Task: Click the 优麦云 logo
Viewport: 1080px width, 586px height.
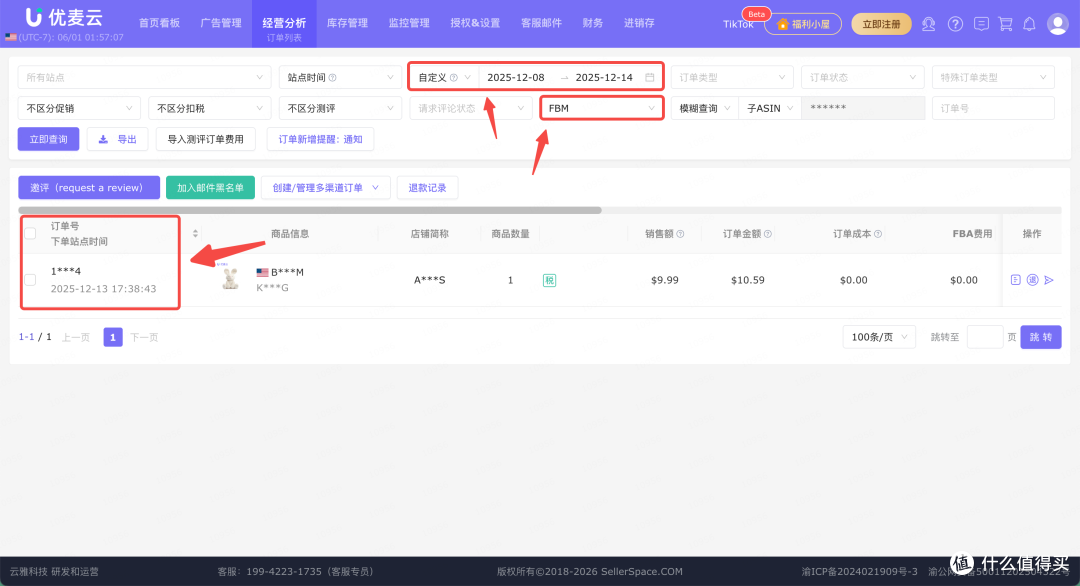Action: coord(64,17)
